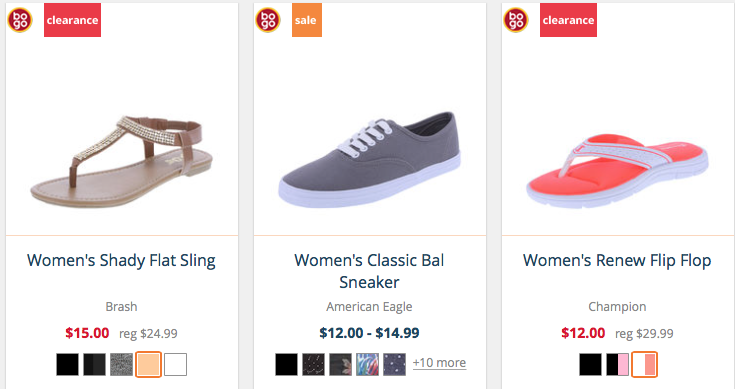Select black swatch for Renew Flip Flop
The height and width of the screenshot is (389, 735).
pos(591,365)
